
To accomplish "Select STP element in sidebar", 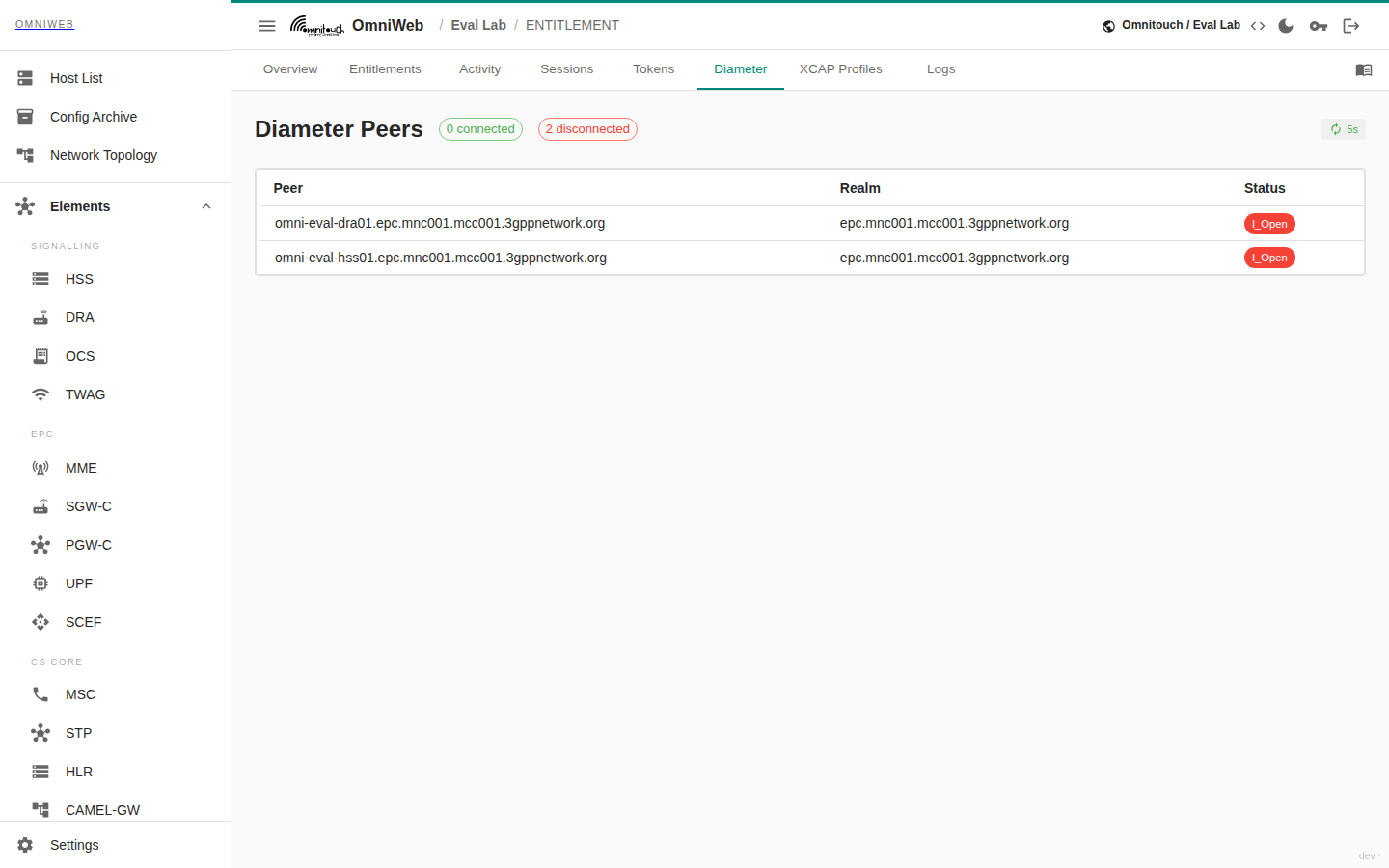I will click(116, 733).
